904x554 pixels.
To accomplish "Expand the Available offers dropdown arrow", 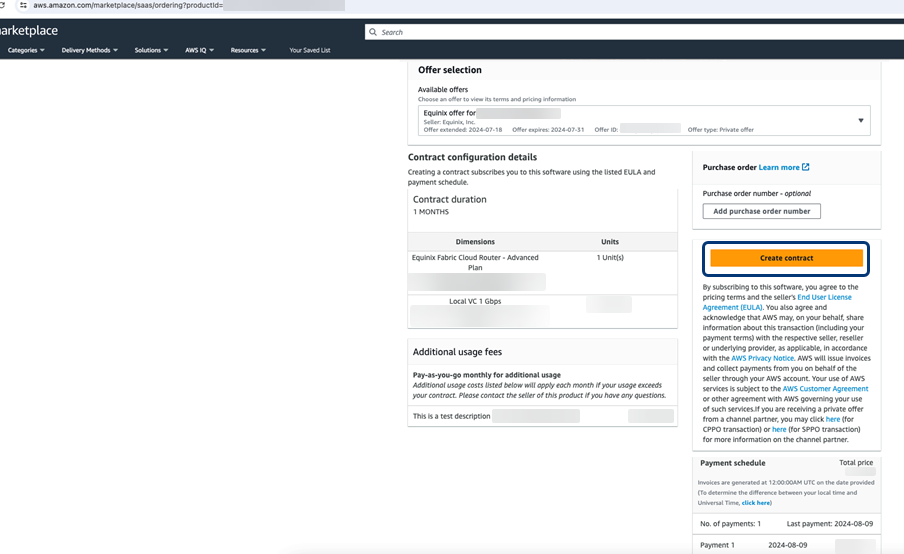I will (x=861, y=120).
